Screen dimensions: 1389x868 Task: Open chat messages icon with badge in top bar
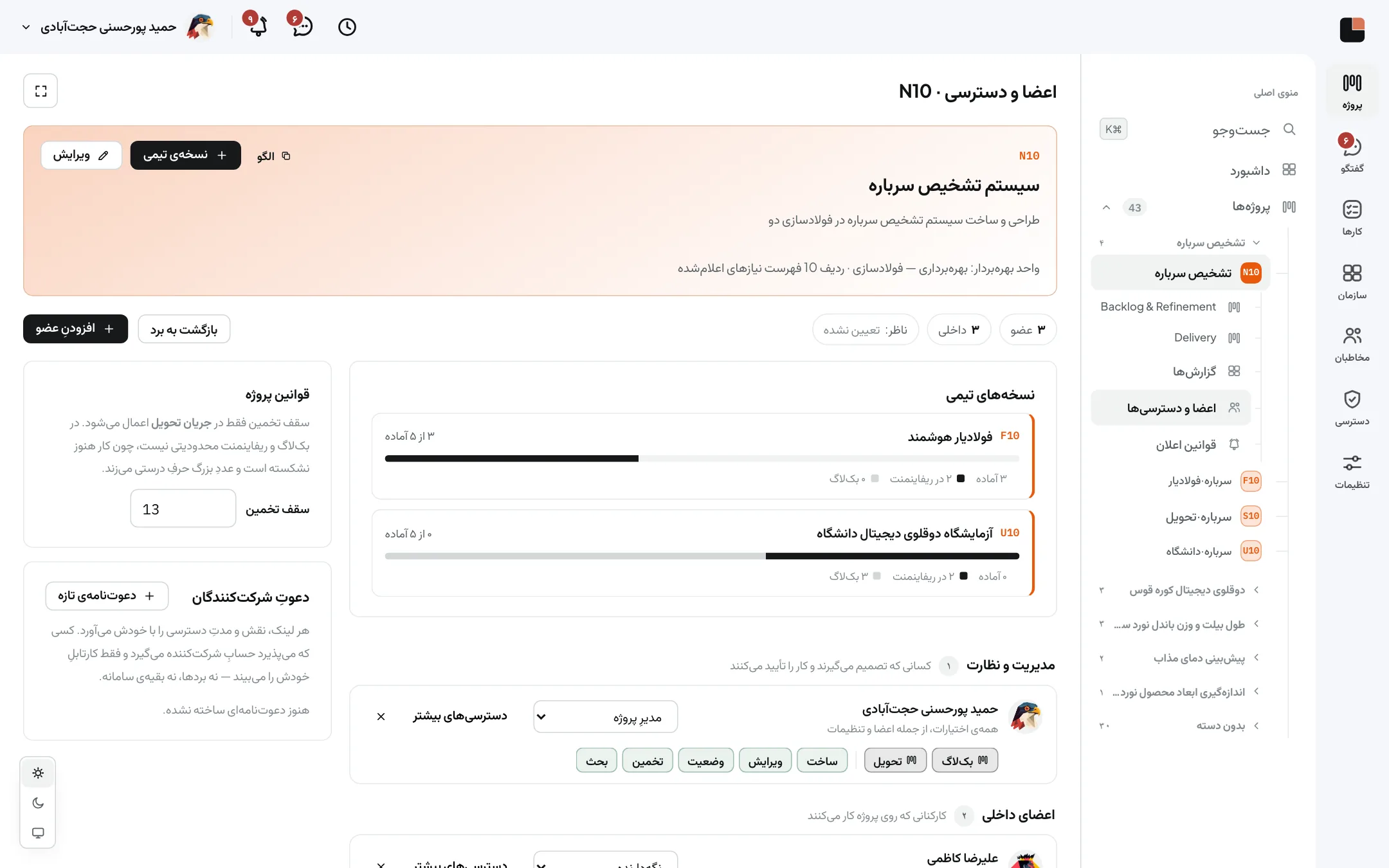302,26
